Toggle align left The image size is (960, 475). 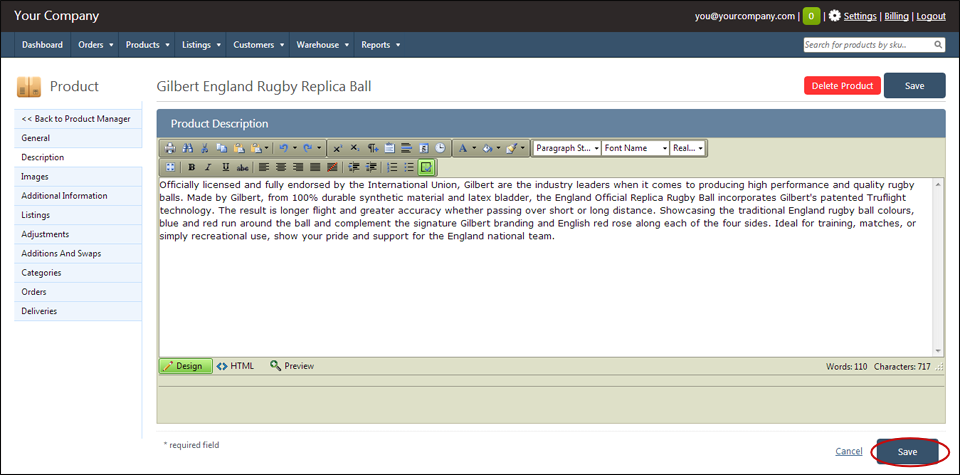[264, 167]
